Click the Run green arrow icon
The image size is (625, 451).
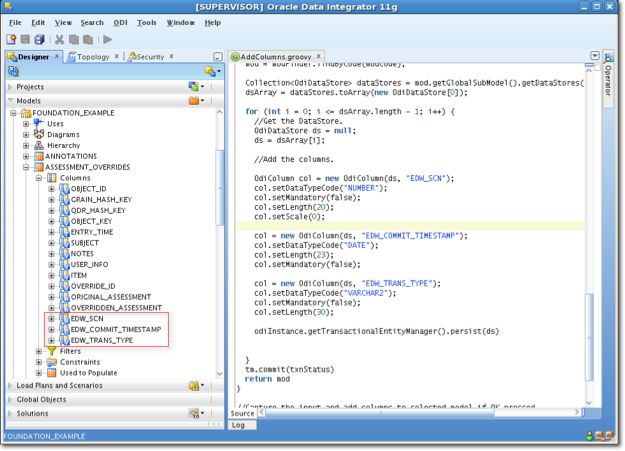(108, 39)
